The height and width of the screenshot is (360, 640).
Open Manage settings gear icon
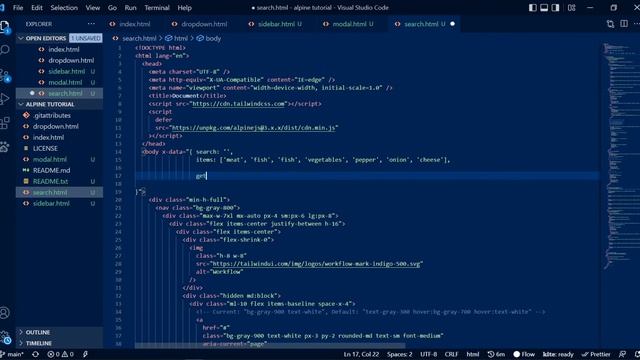pyautogui.click(x=5, y=337)
